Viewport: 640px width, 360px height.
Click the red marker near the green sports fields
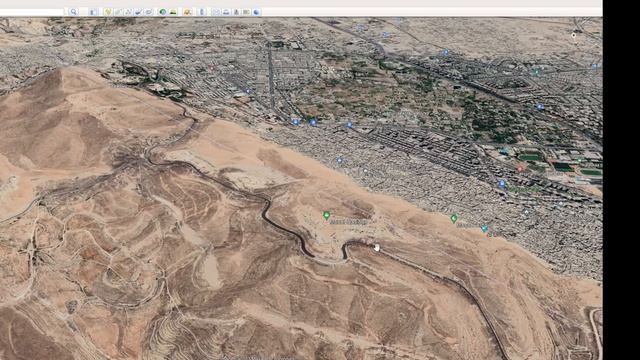(x=520, y=168)
